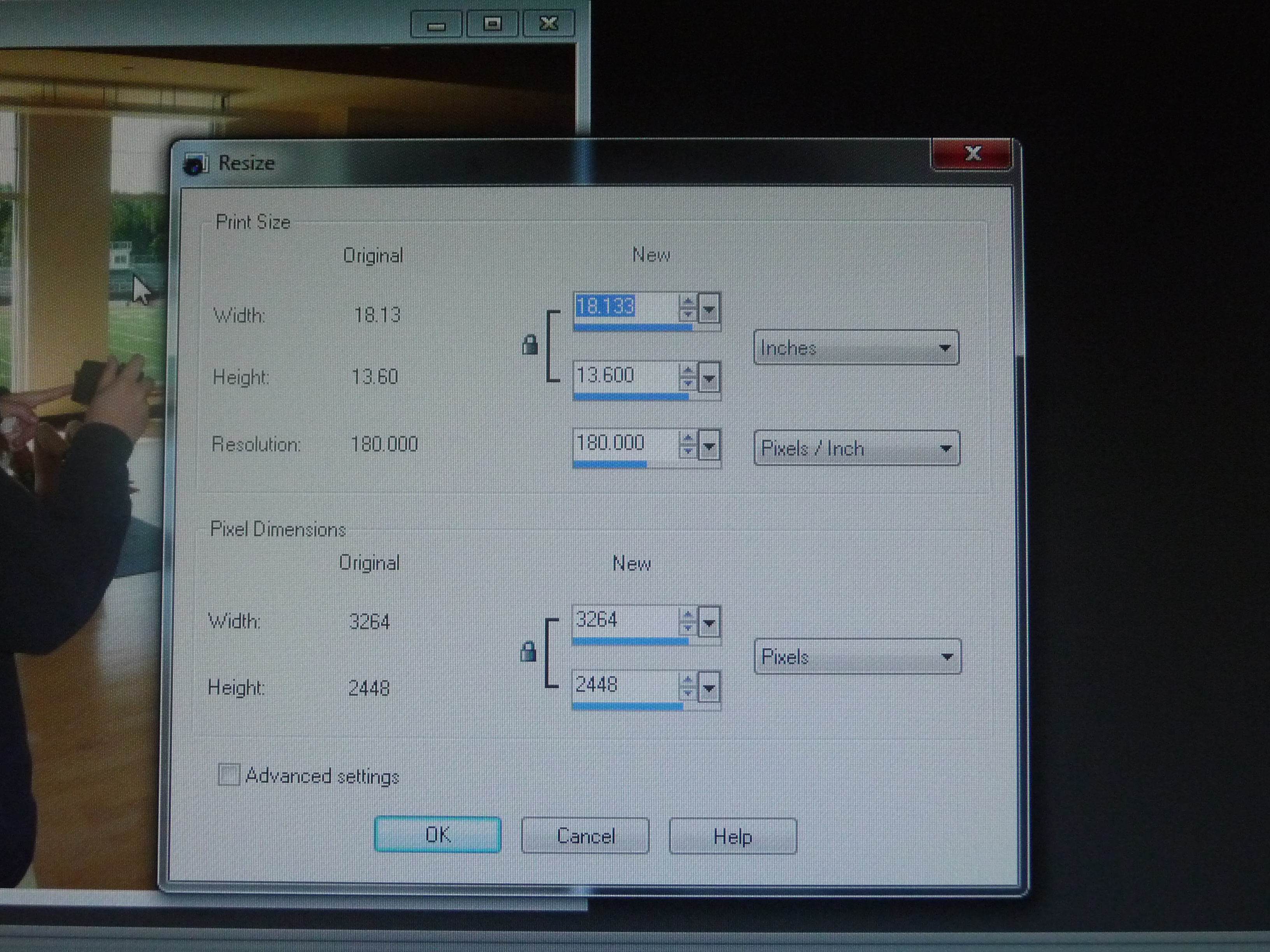Maximize the image window behind the dialog
Screen dimensions: 1270x952
click(492, 23)
